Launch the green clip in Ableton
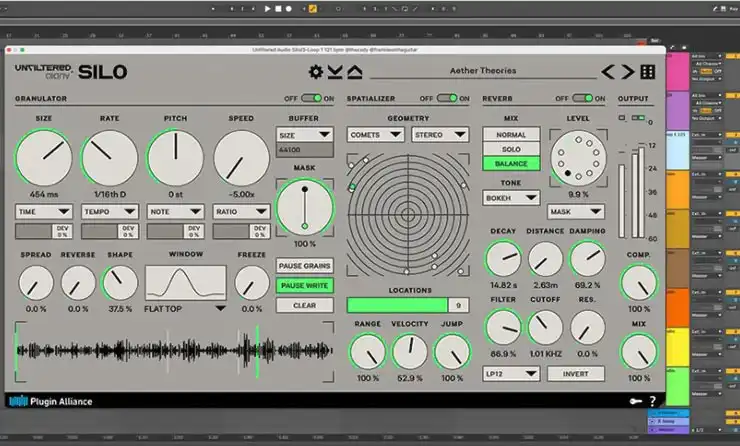Image resolution: width=740 pixels, height=446 pixels. tap(678, 386)
